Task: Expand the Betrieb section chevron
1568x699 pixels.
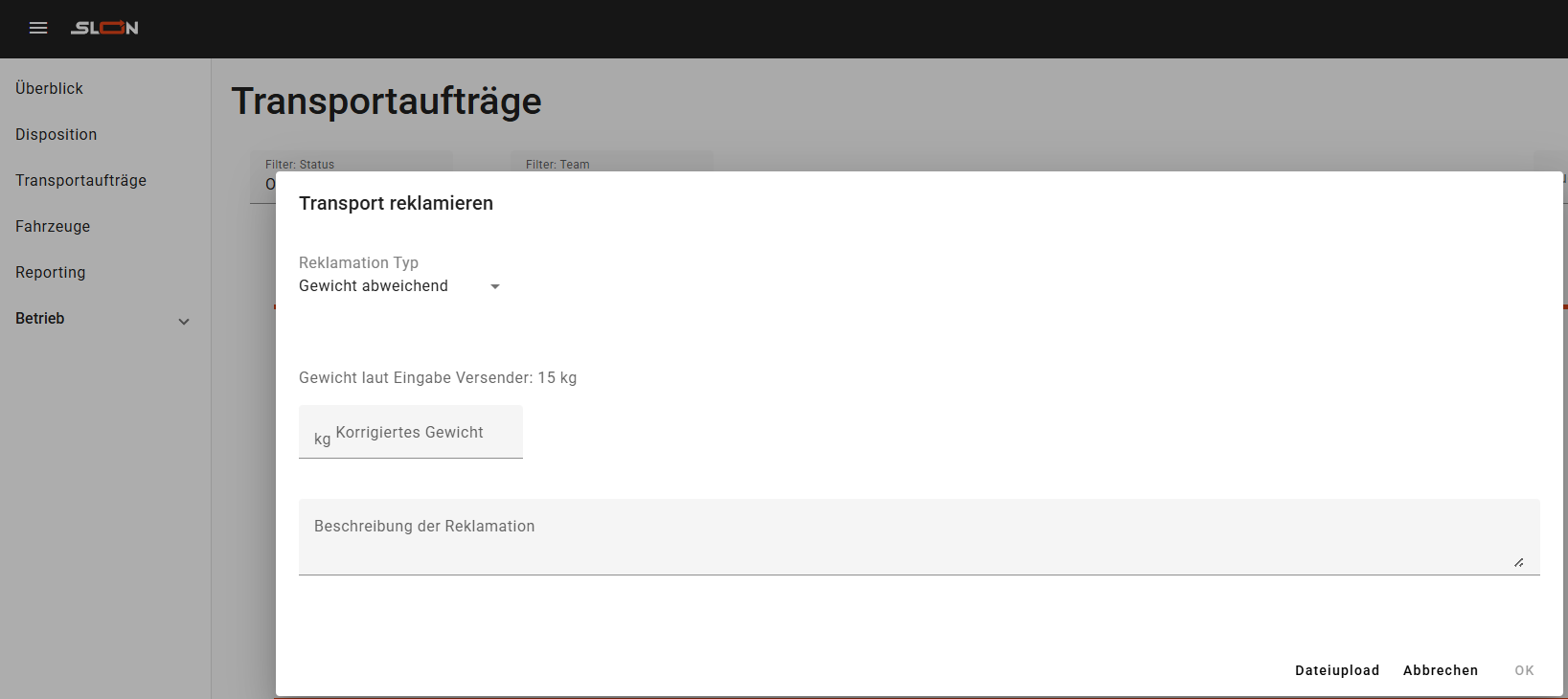Action: coord(184,322)
